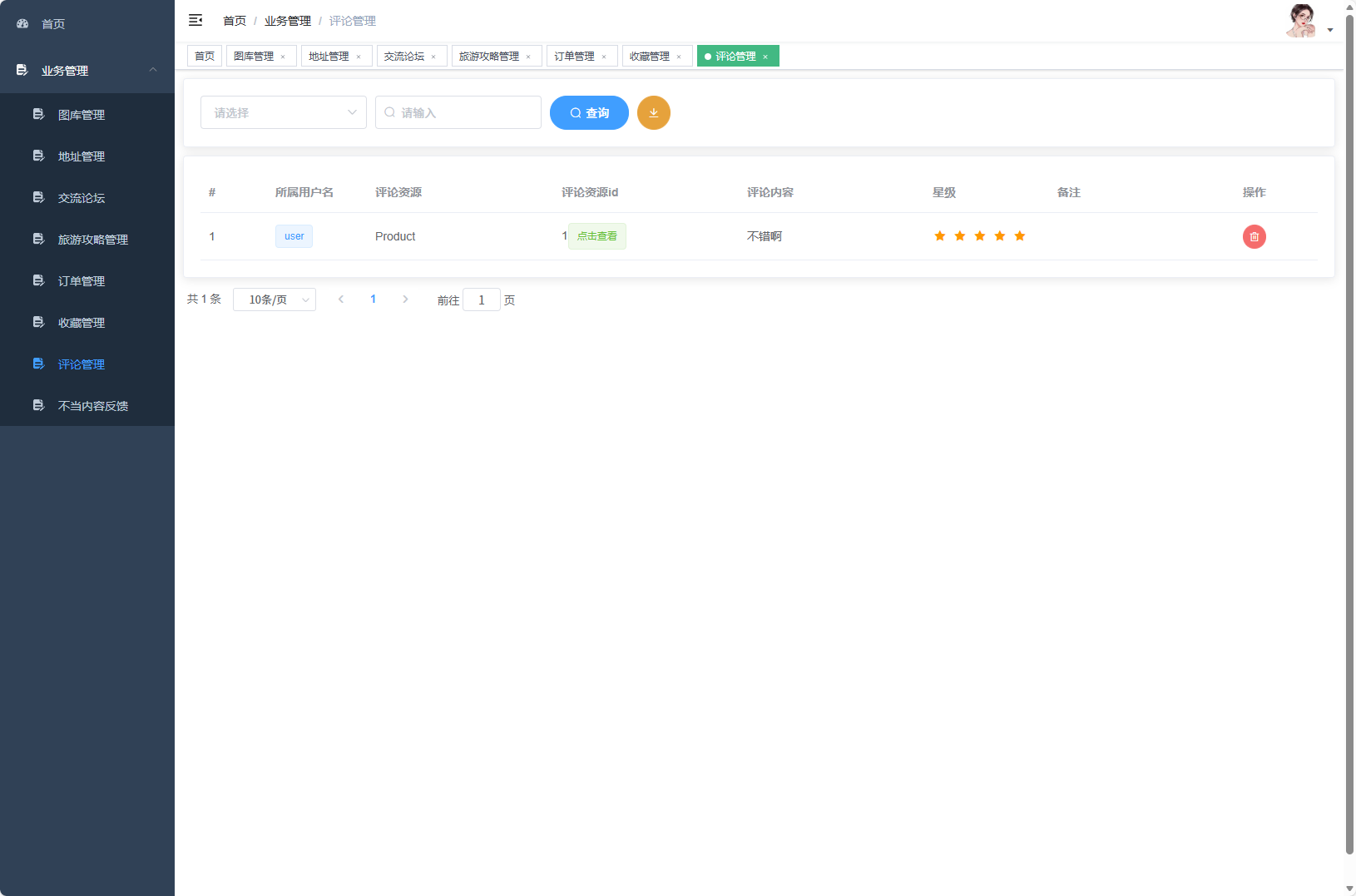Click the user tag in row one
Image resolution: width=1356 pixels, height=896 pixels.
coord(294,236)
